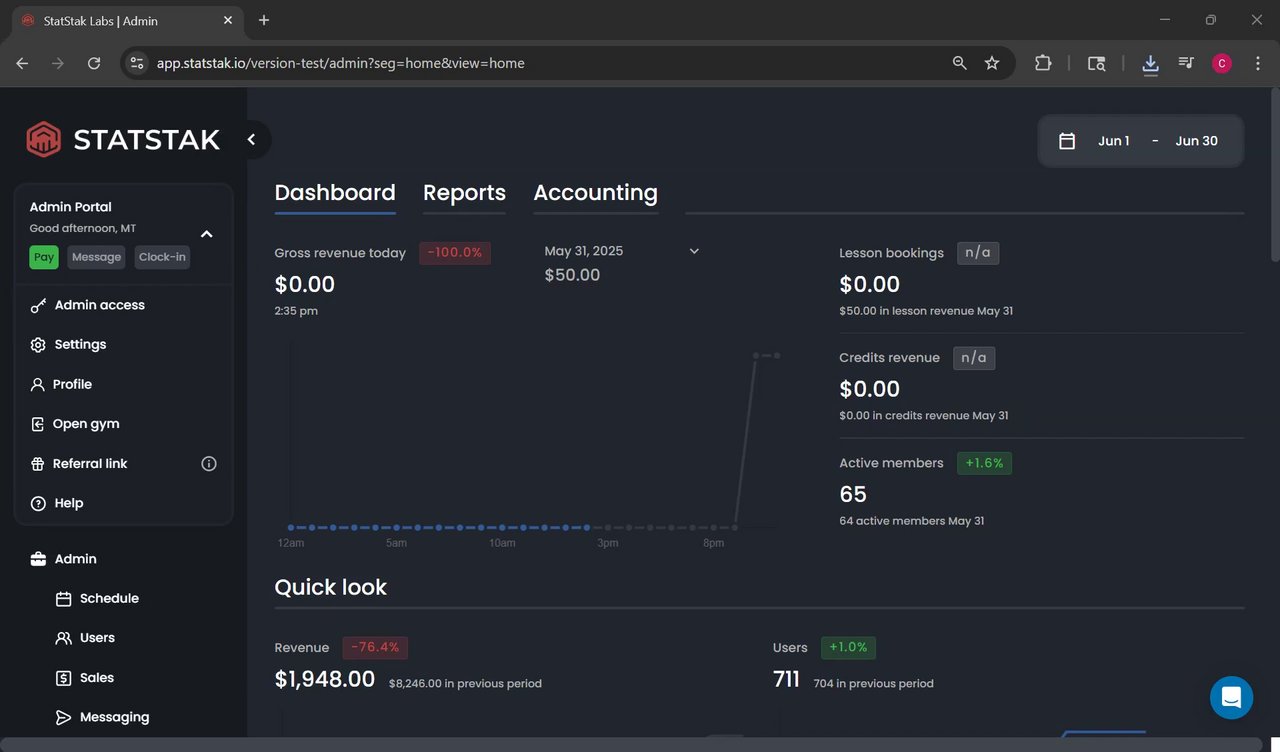Open the Jun 1 start date picker
Image resolution: width=1280 pixels, height=752 pixels.
coord(1113,141)
